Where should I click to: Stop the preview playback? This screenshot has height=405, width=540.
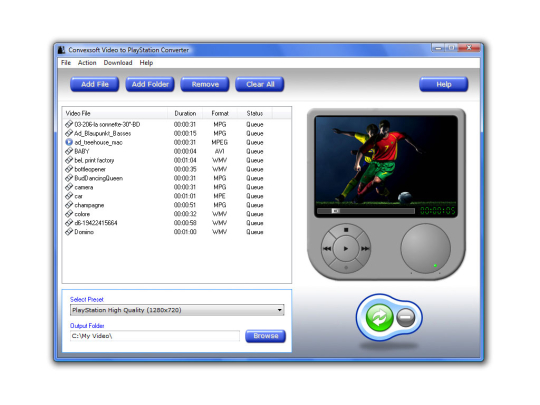click(346, 230)
